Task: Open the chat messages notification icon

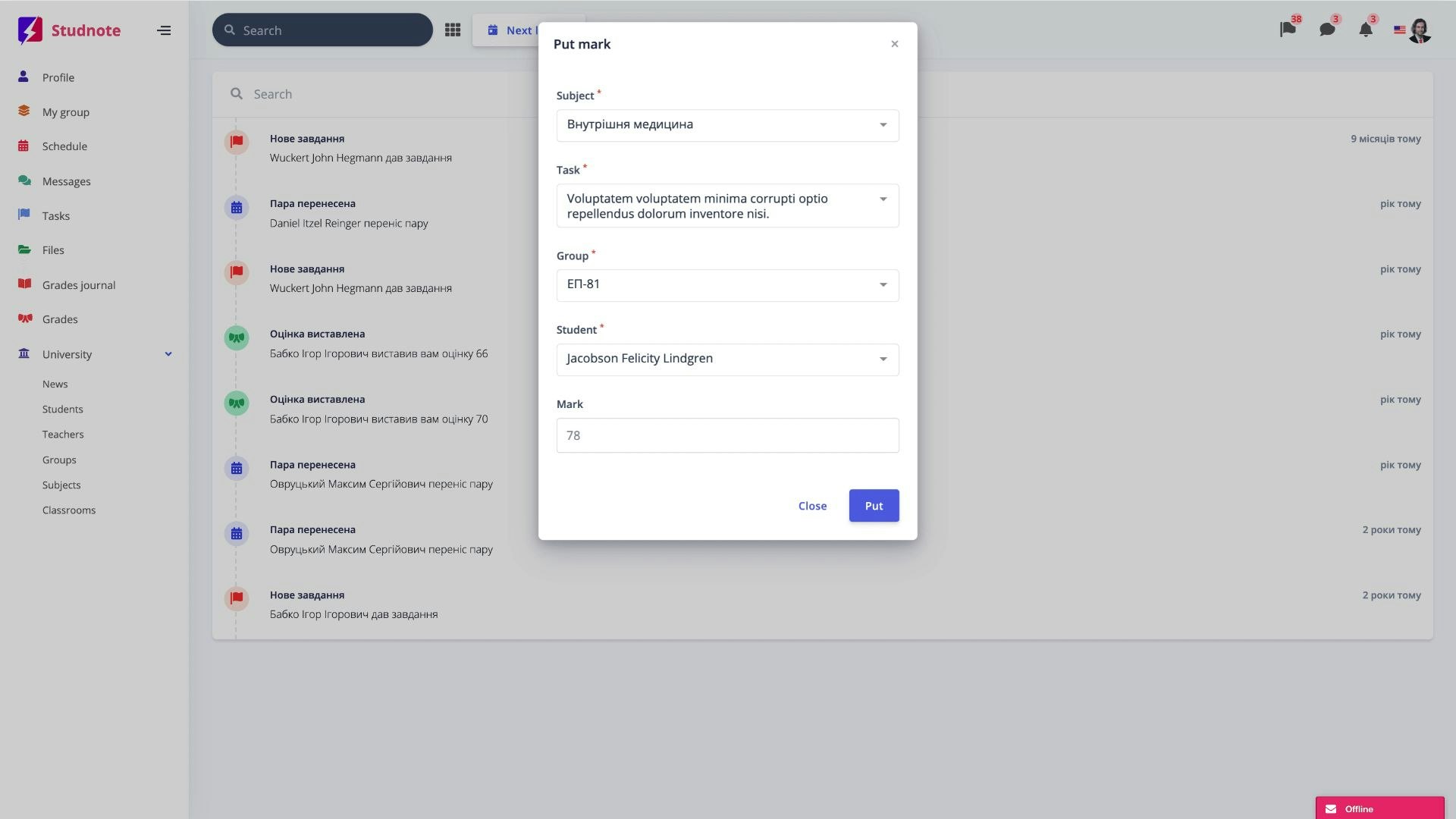Action: pyautogui.click(x=1327, y=30)
